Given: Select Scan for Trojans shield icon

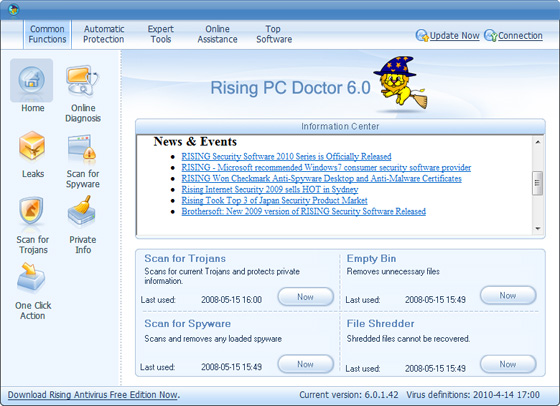Looking at the screenshot, I should click(31, 211).
